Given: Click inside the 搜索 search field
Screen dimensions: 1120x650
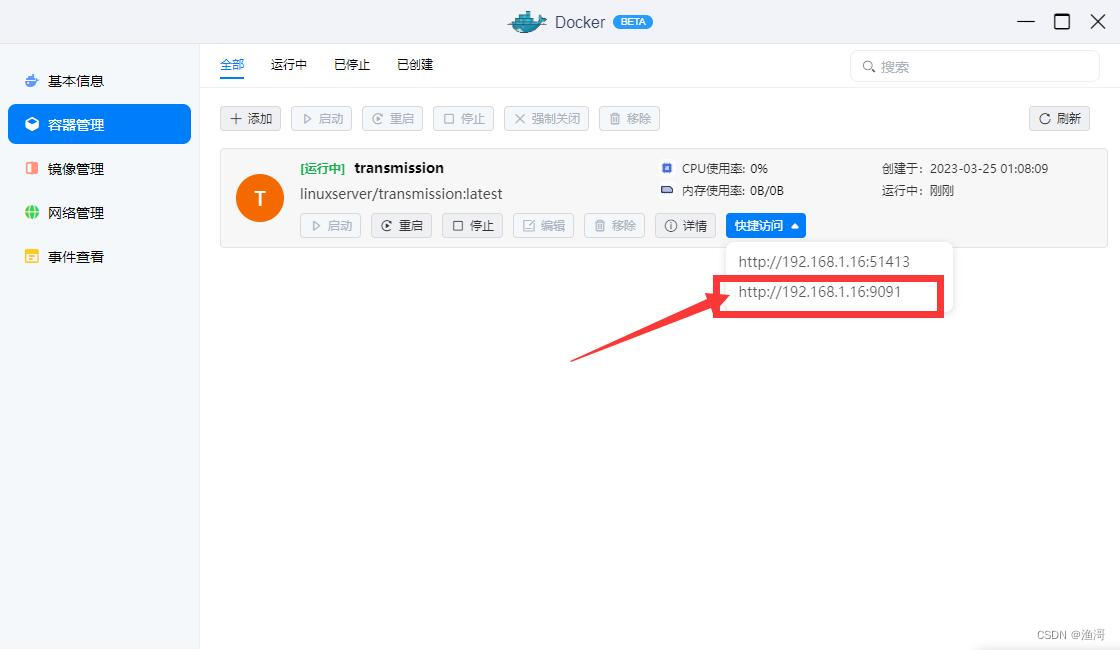Looking at the screenshot, I should 975,66.
